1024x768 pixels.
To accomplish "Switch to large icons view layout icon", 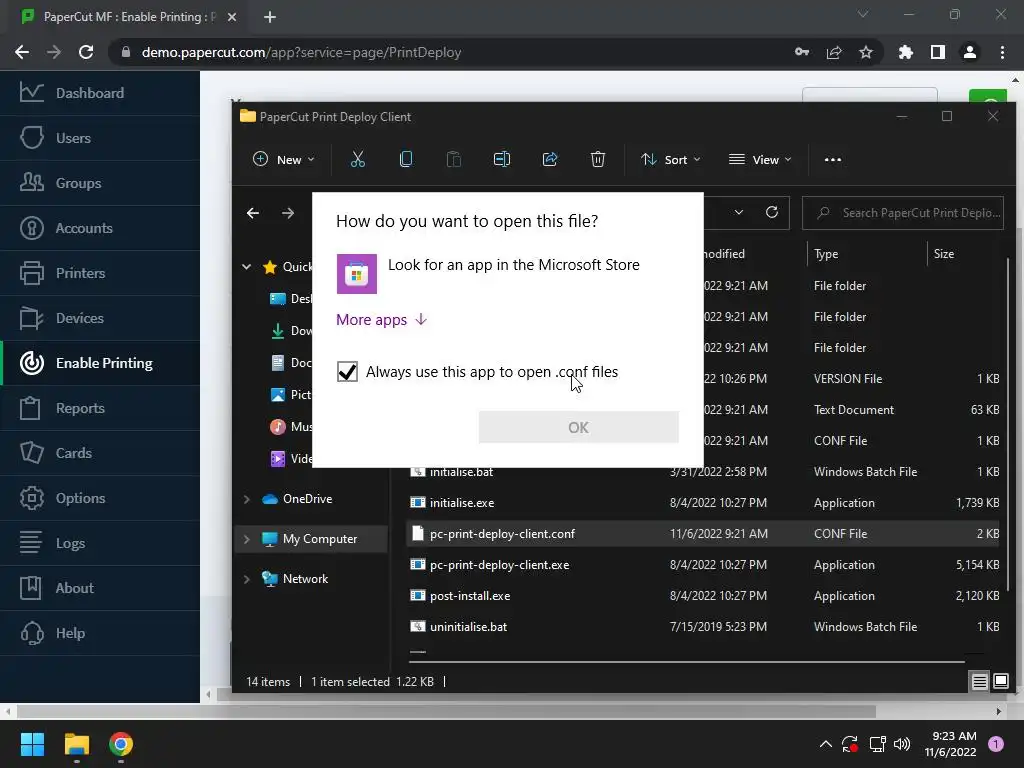I will click(x=1000, y=682).
